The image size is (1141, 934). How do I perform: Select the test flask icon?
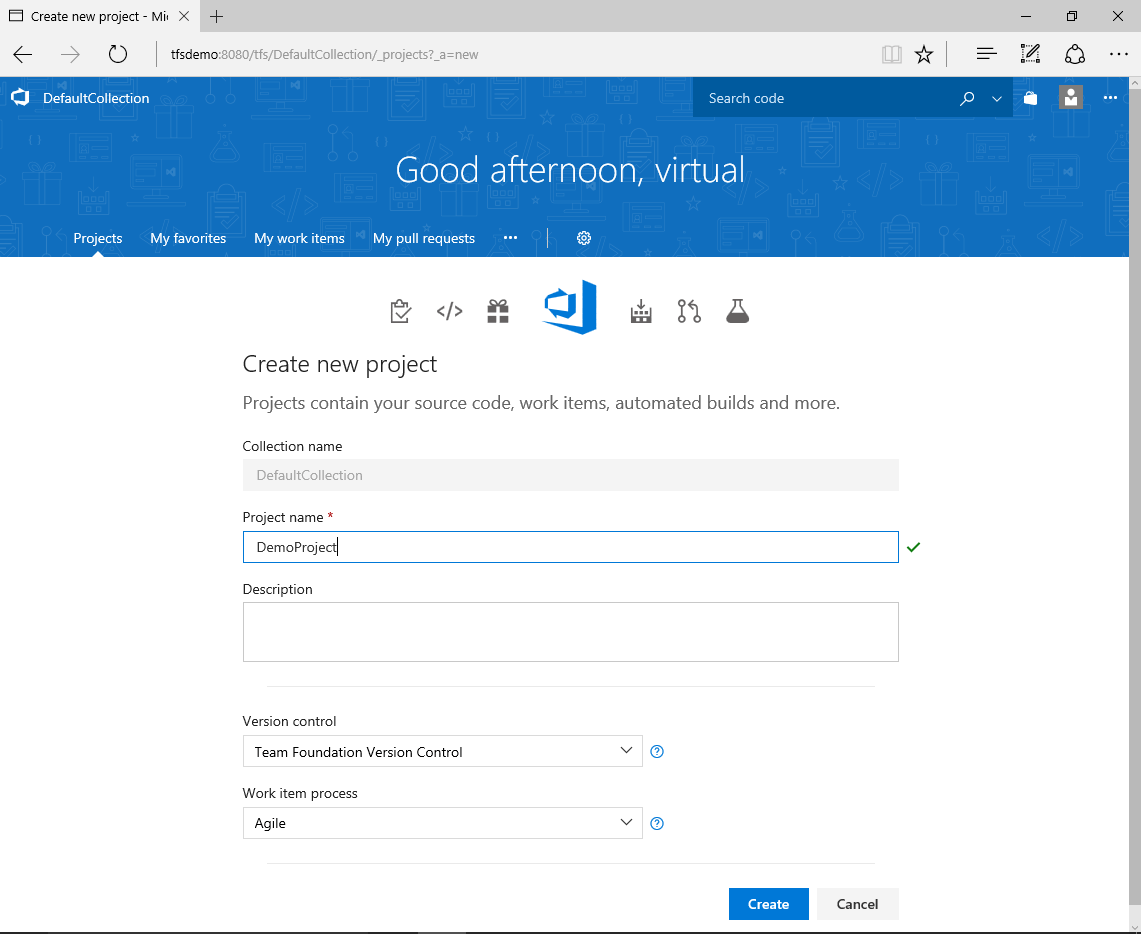tap(737, 311)
